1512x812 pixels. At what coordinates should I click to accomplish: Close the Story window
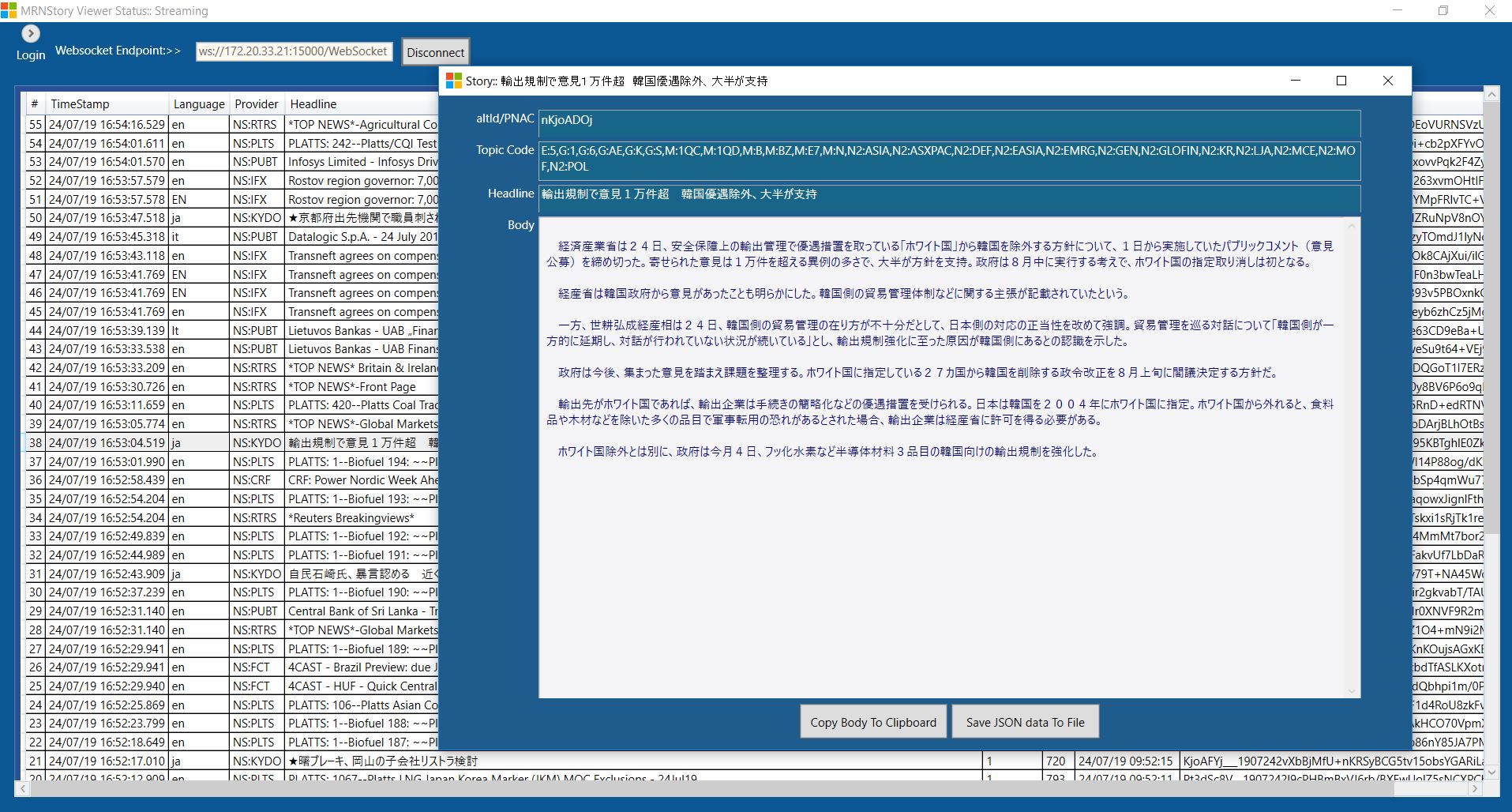tap(1388, 81)
